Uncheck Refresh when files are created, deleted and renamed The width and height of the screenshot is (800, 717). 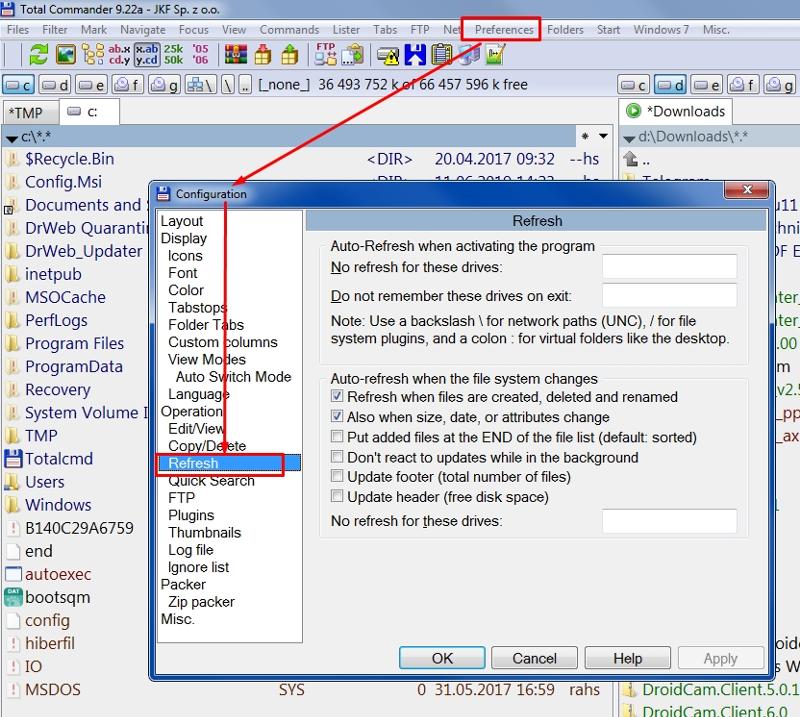tap(337, 398)
